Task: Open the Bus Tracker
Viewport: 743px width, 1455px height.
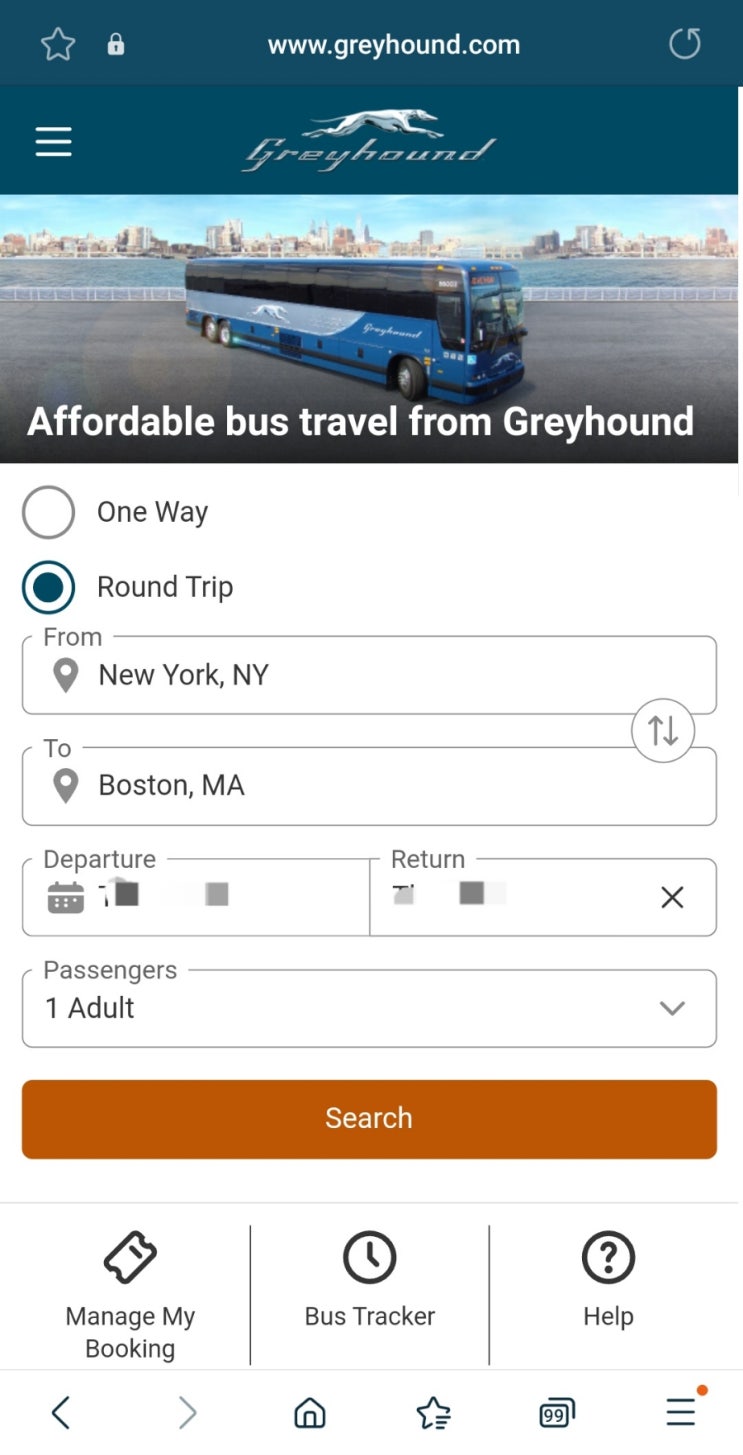Action: pyautogui.click(x=369, y=1280)
